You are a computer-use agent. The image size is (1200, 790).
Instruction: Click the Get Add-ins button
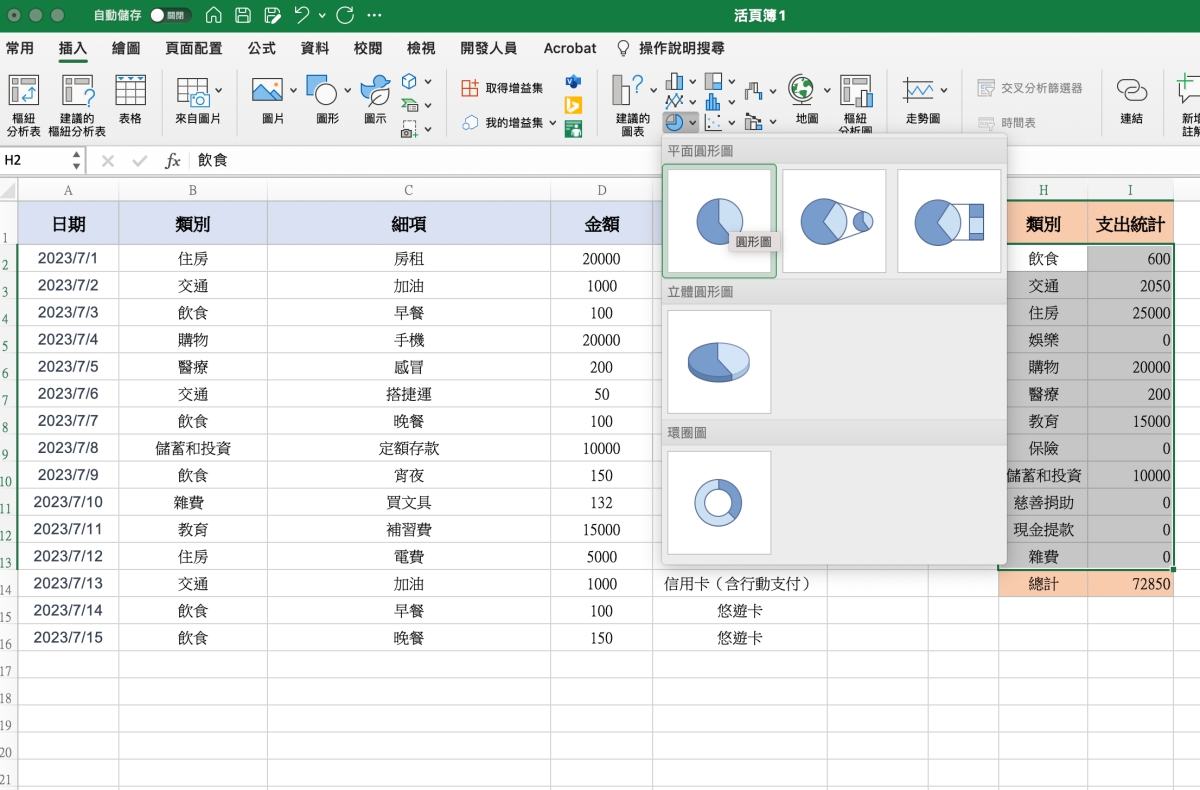(503, 88)
